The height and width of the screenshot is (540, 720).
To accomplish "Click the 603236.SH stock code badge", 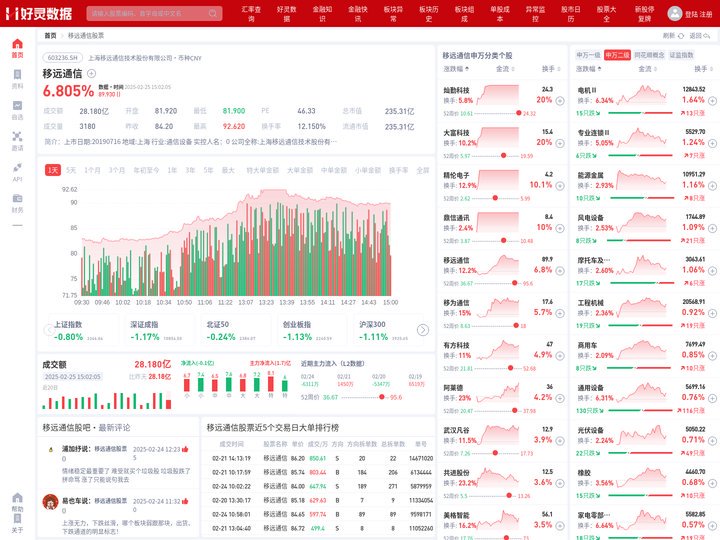I will pyautogui.click(x=63, y=58).
